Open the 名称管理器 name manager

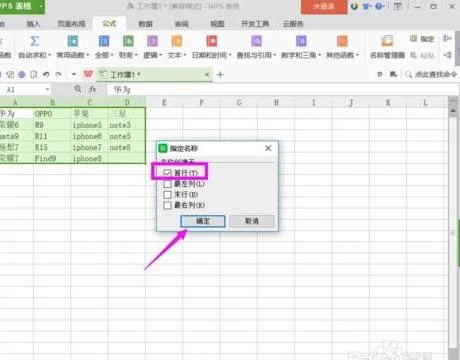point(387,46)
